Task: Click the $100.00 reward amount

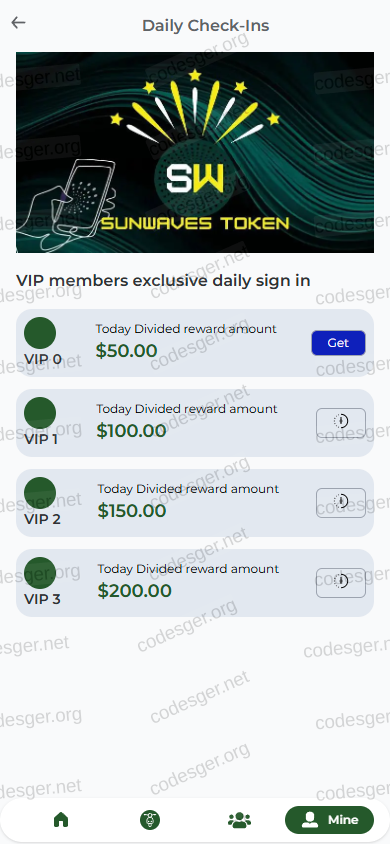Action: point(131,431)
